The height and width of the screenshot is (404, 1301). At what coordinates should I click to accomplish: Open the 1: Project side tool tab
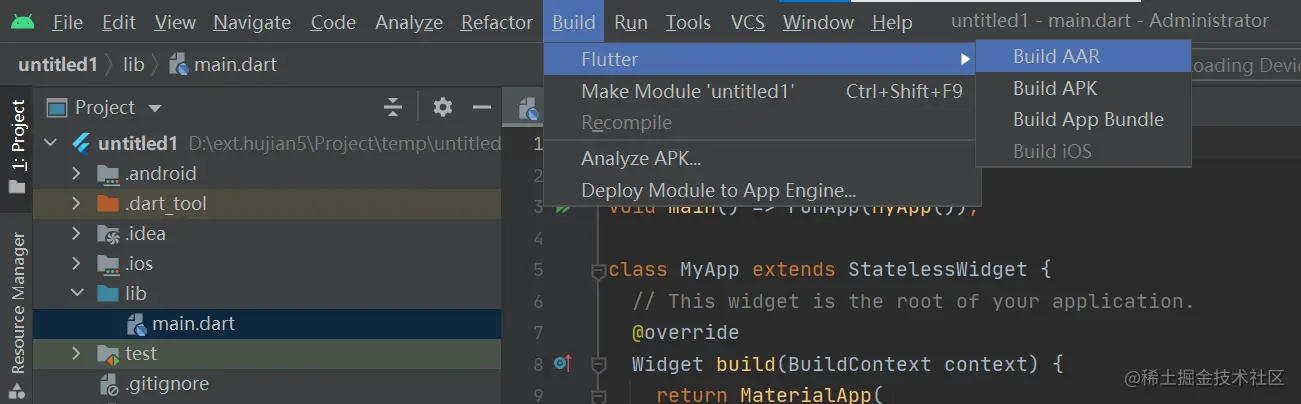pos(17,146)
